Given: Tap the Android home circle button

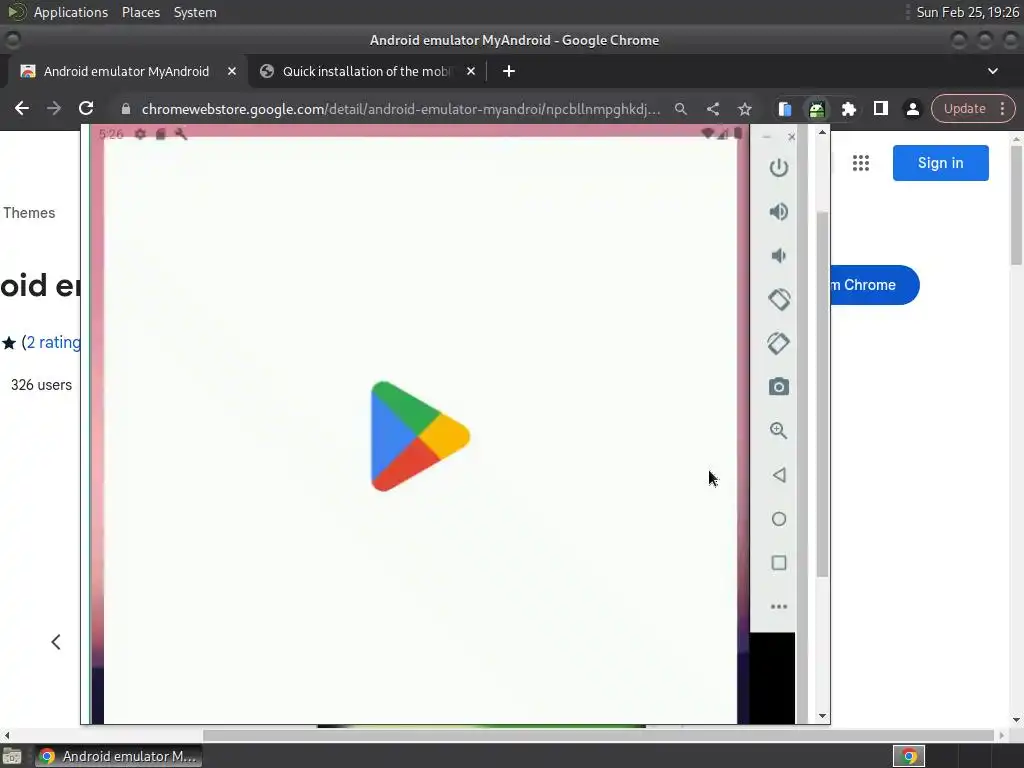Looking at the screenshot, I should 778,519.
